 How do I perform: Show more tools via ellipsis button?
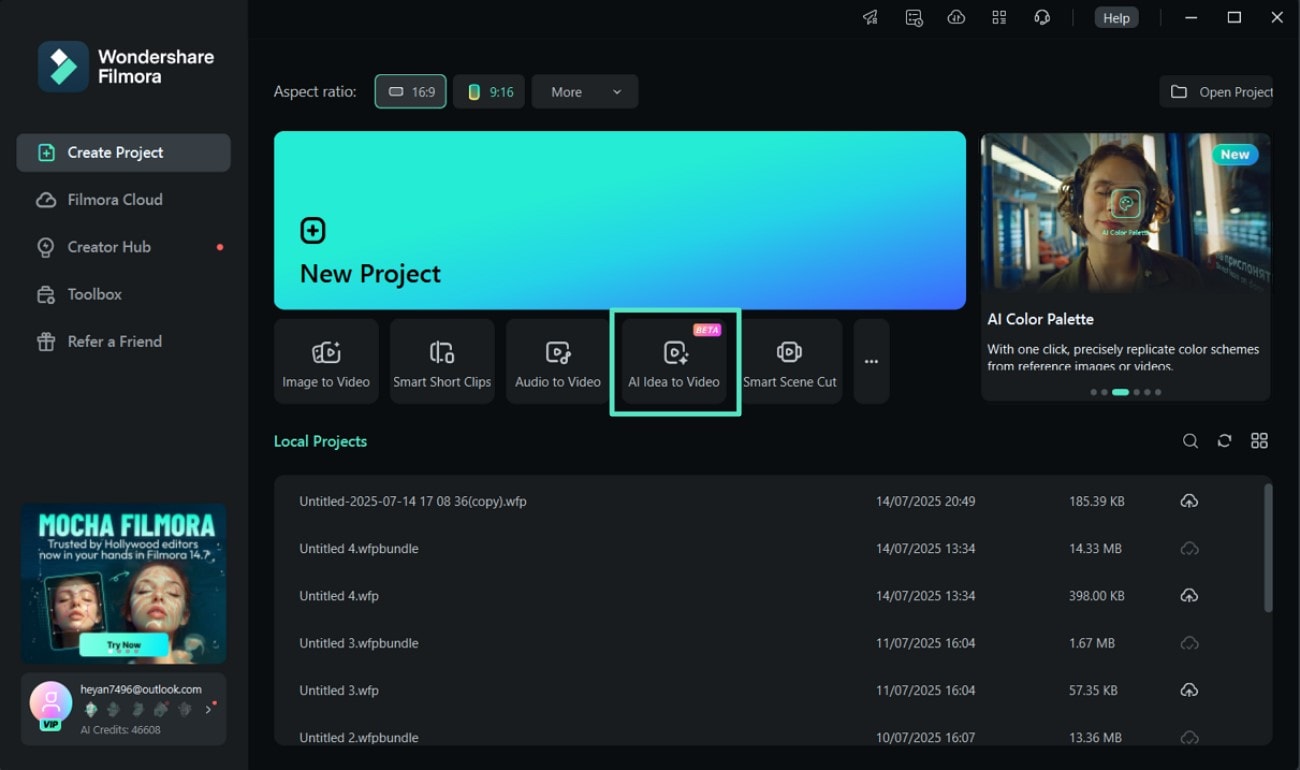pyautogui.click(x=871, y=362)
